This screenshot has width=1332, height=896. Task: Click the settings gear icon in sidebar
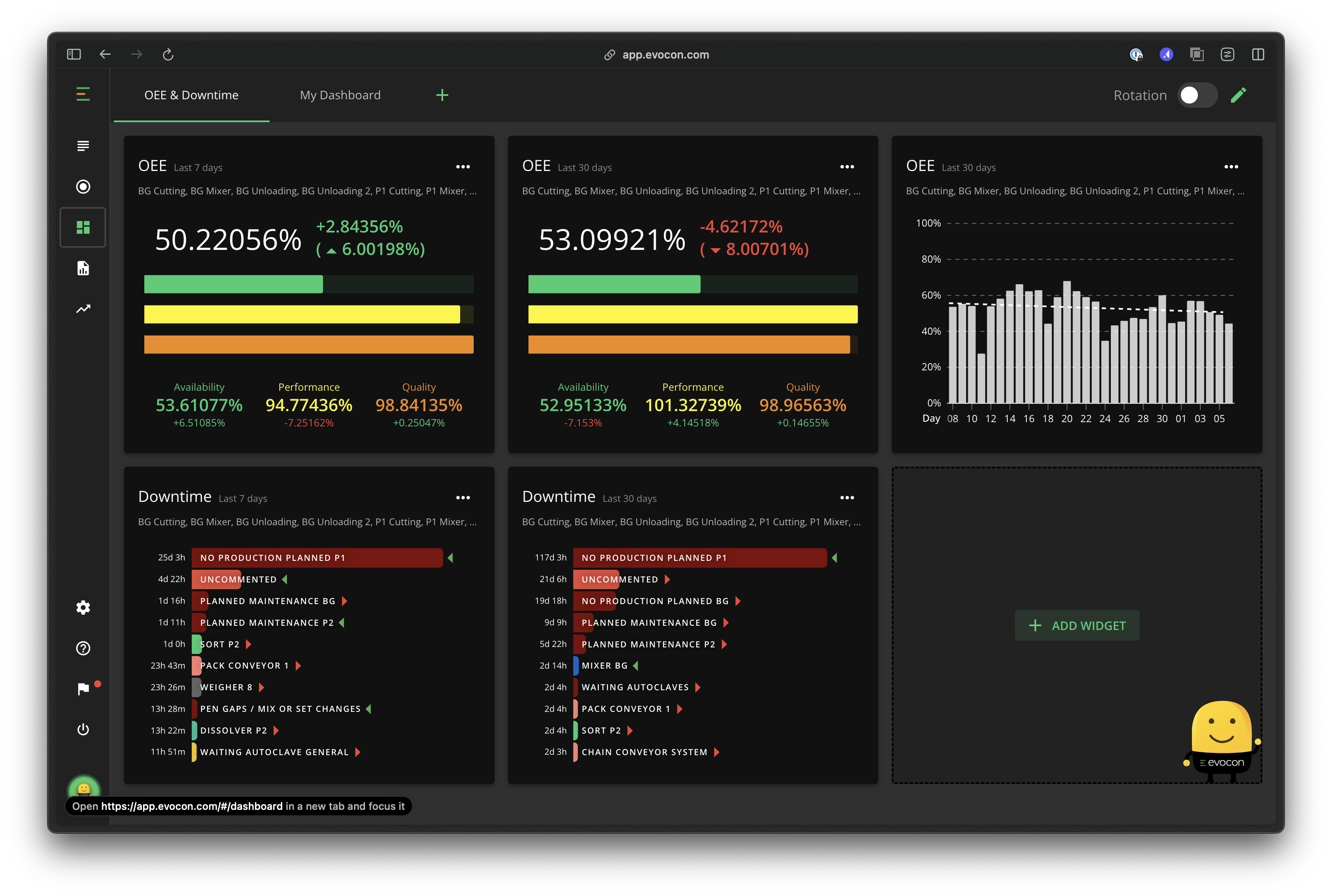[84, 608]
